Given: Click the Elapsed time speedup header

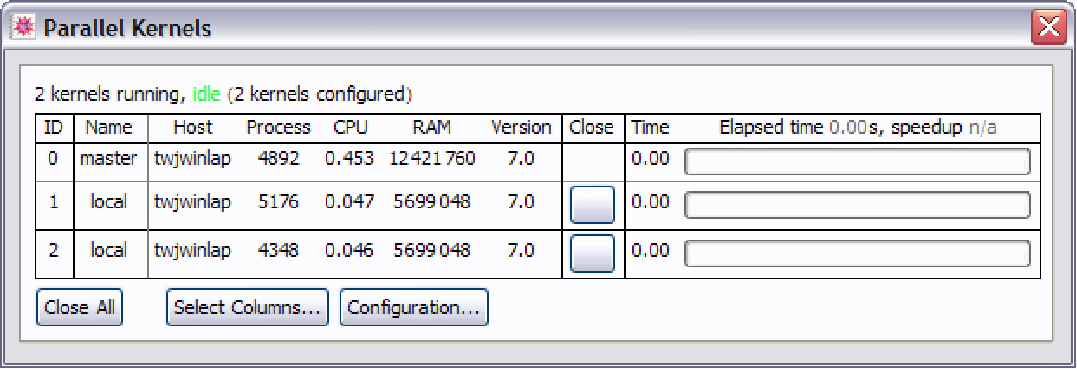Looking at the screenshot, I should [858, 127].
